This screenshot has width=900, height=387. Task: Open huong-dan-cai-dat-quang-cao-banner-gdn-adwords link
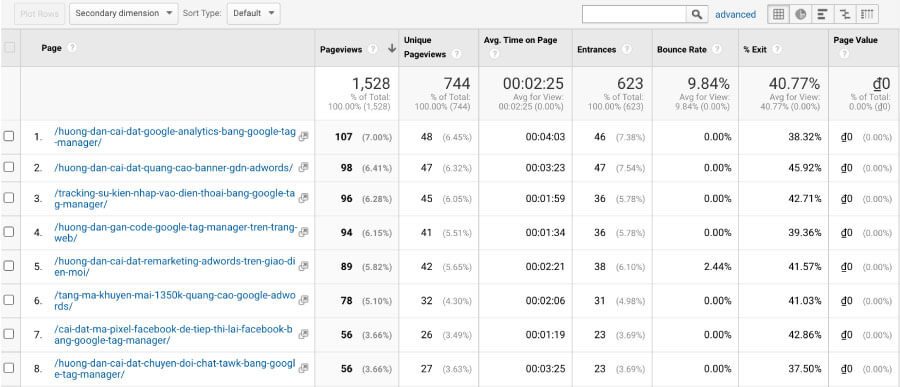173,168
